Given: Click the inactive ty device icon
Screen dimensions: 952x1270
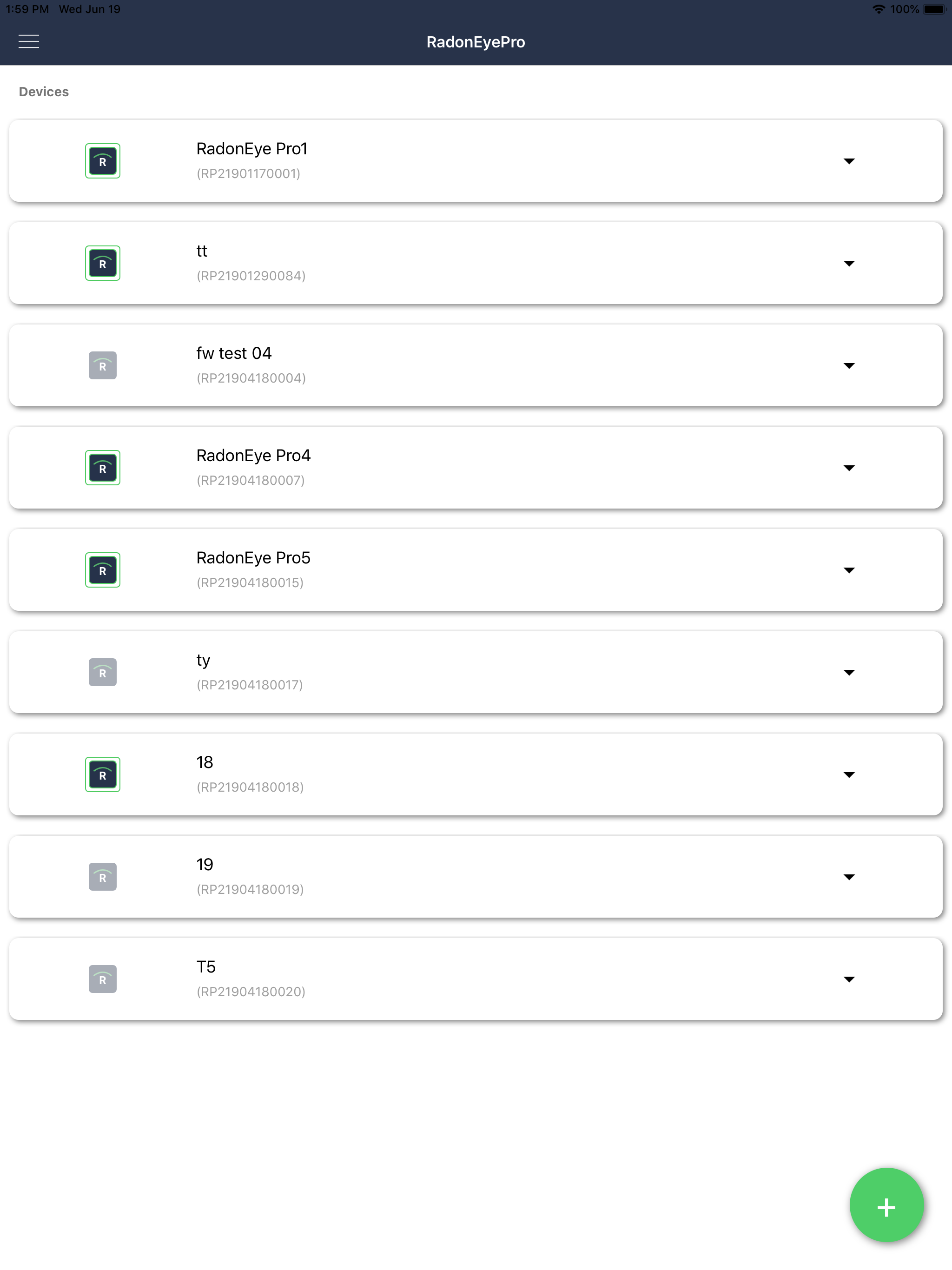Looking at the screenshot, I should [102, 672].
